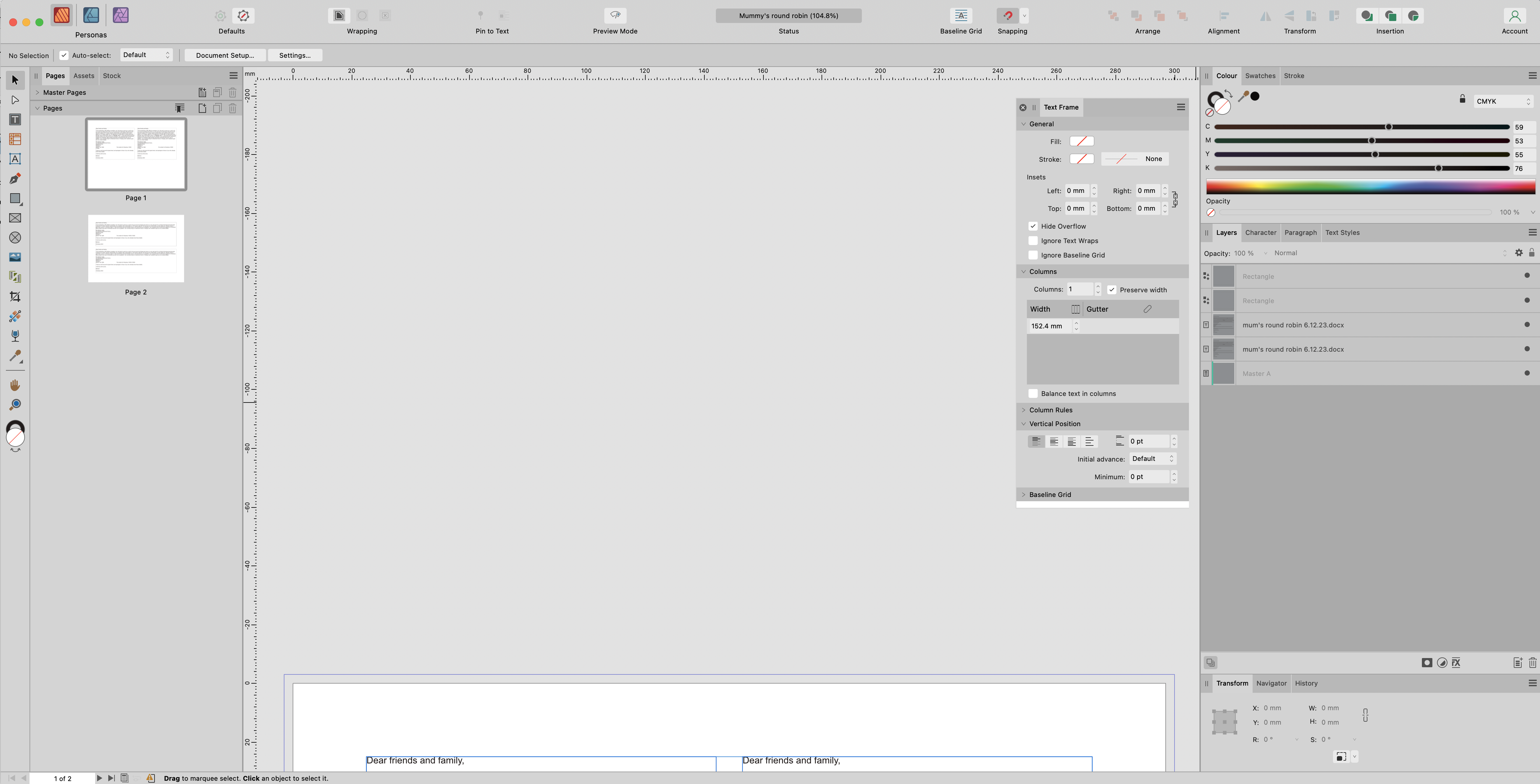Open the CMYK colour model dropdown
Viewport: 1540px width, 784px height.
(1503, 102)
